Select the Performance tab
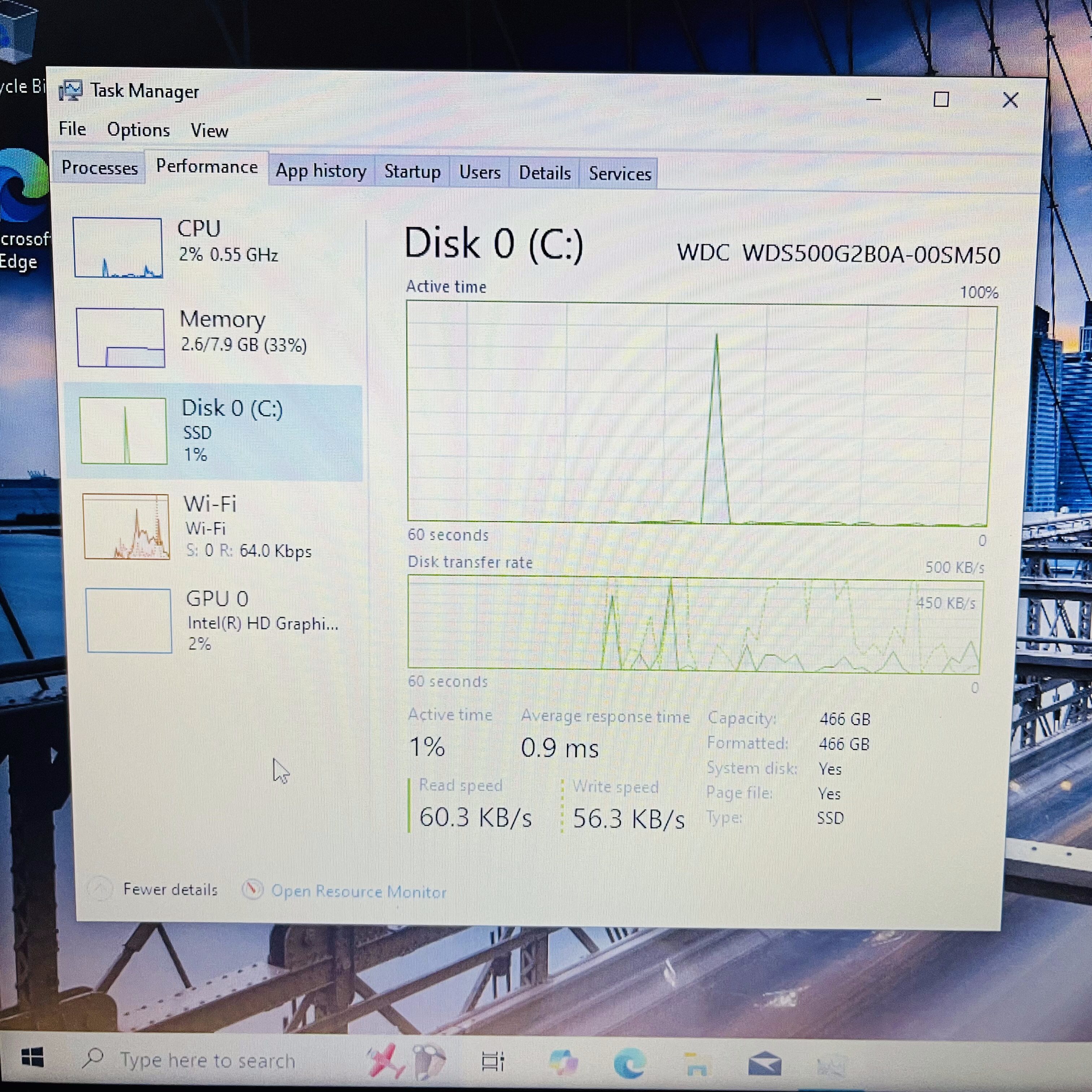The width and height of the screenshot is (1092, 1092). click(207, 167)
